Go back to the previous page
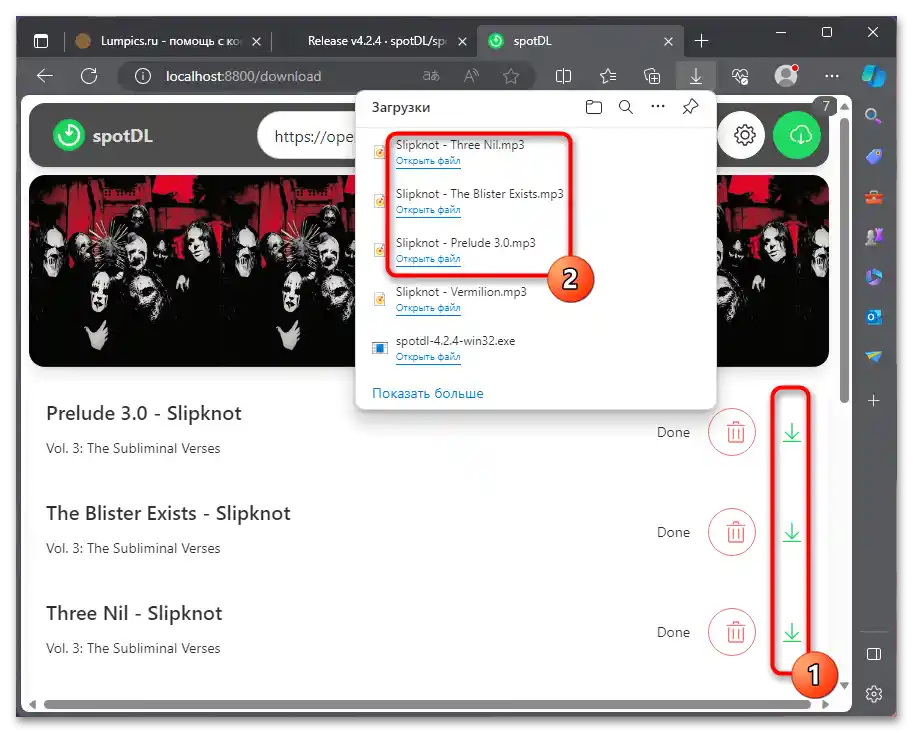 tap(44, 76)
